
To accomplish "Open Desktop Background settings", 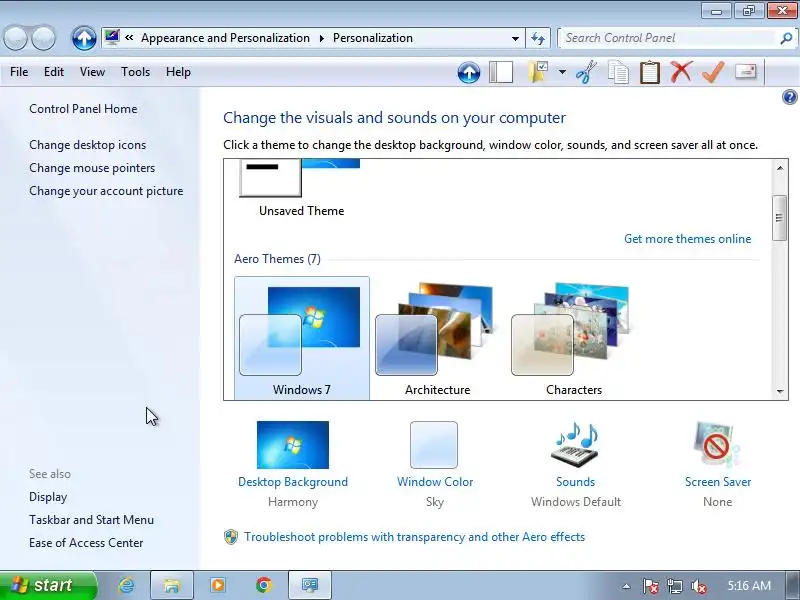I will 293,463.
